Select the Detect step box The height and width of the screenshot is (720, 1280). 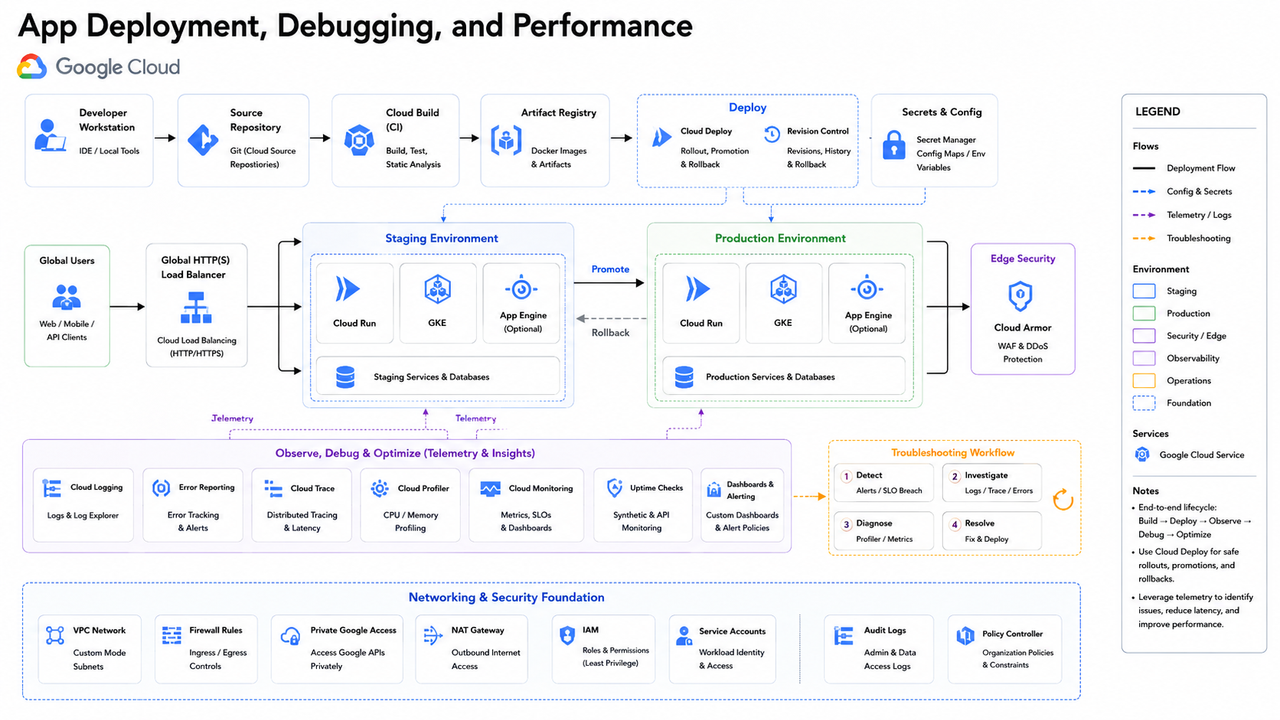(x=885, y=483)
